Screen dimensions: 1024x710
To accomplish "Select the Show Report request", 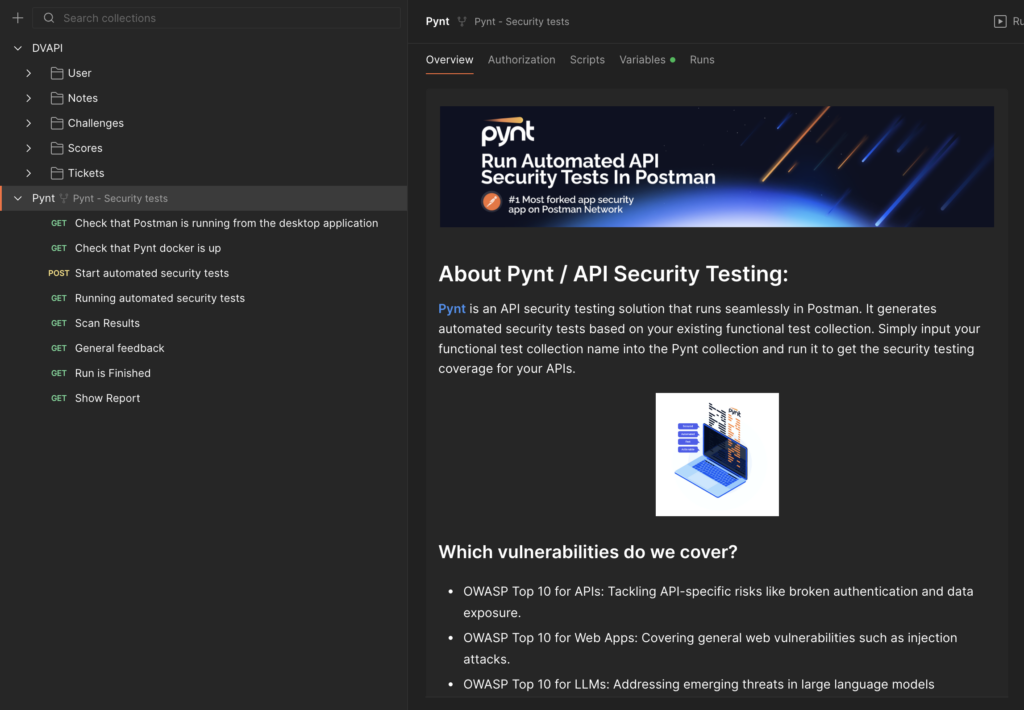I will pos(107,398).
